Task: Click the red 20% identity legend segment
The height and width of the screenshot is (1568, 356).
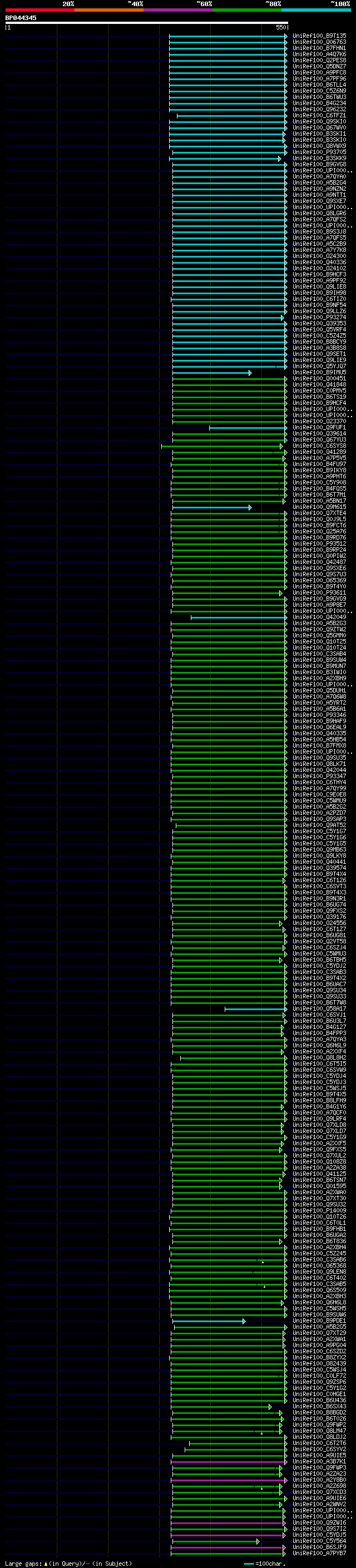Action: point(39,10)
